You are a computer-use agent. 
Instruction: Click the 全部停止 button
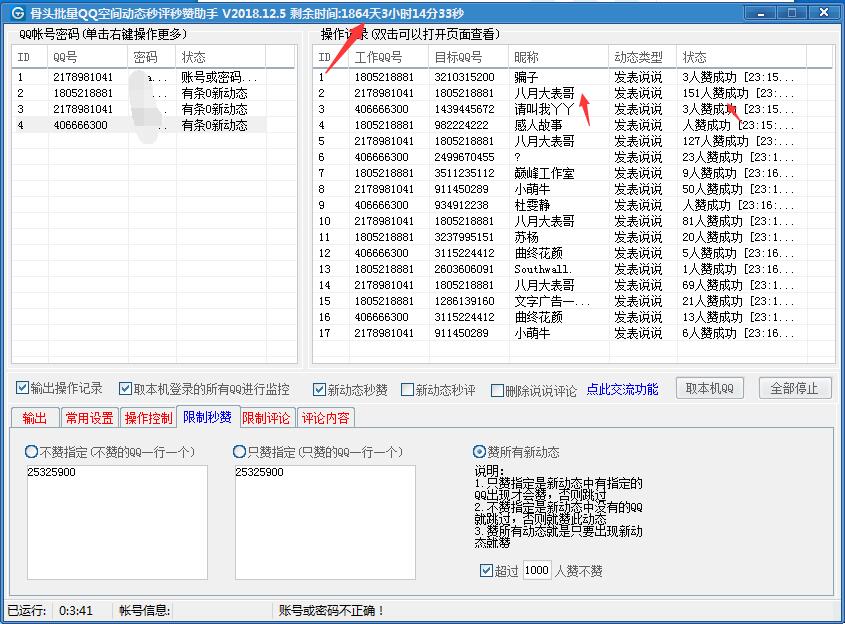click(795, 388)
